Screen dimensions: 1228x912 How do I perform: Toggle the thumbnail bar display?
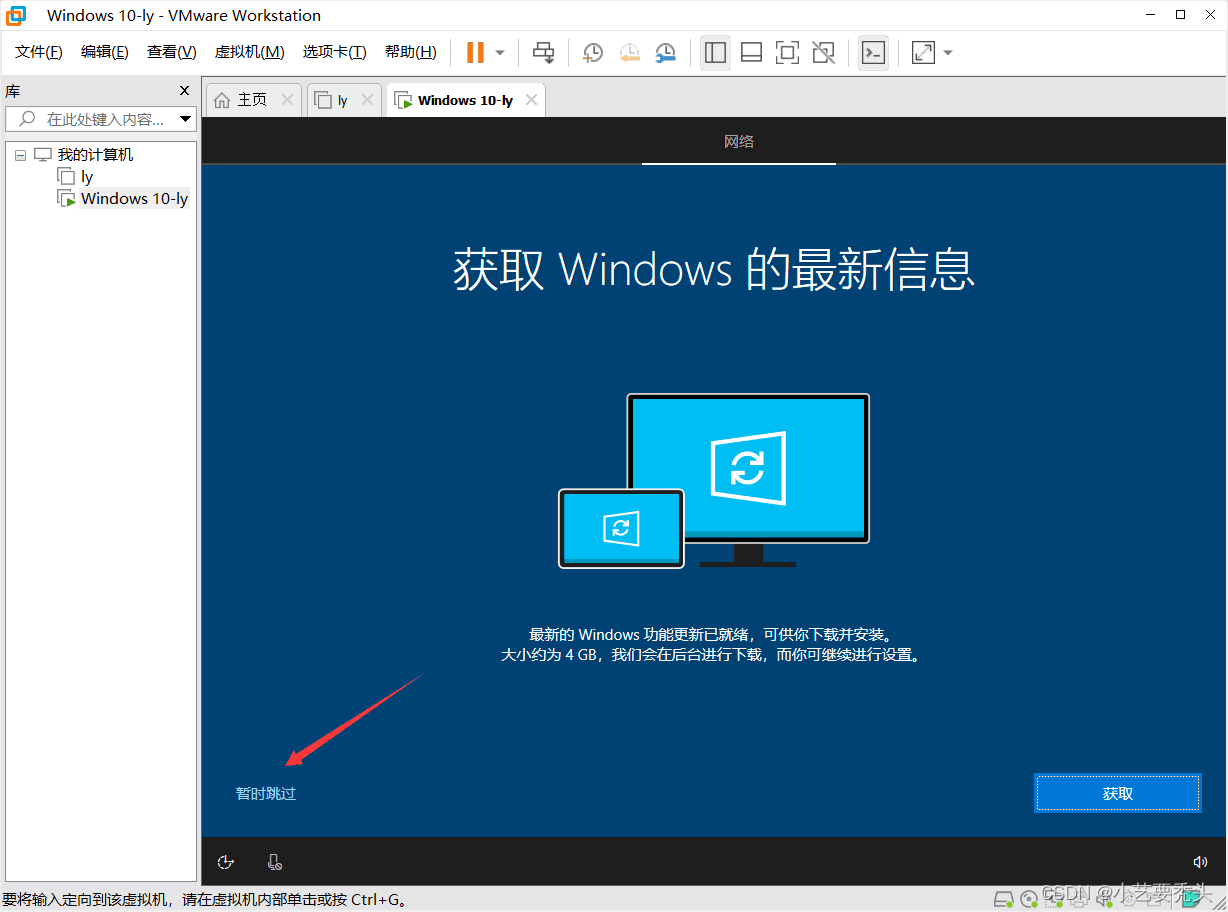click(x=751, y=52)
